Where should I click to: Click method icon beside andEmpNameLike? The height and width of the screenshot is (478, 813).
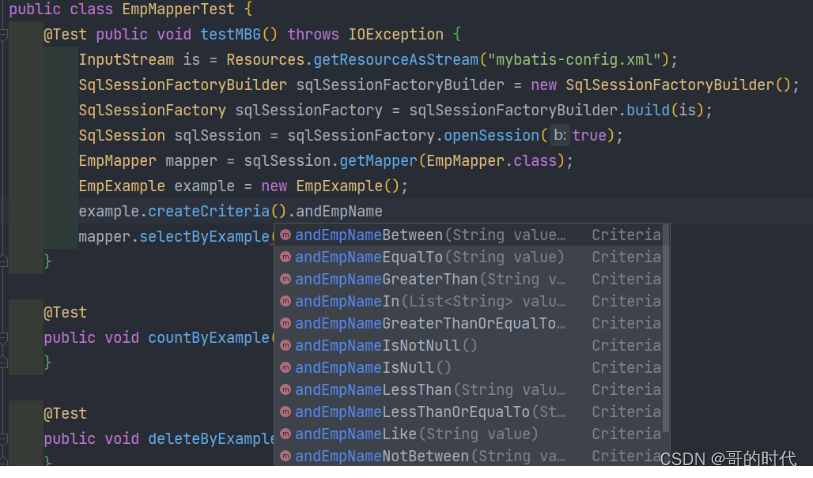(x=285, y=434)
